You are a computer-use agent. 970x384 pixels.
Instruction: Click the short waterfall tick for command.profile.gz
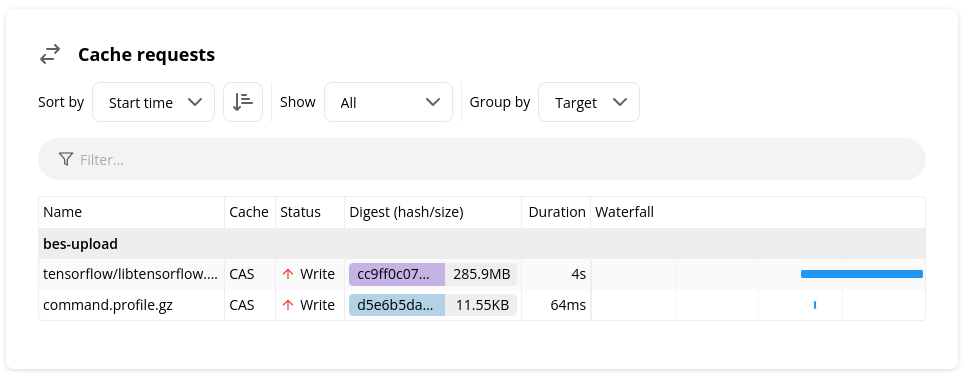click(815, 305)
